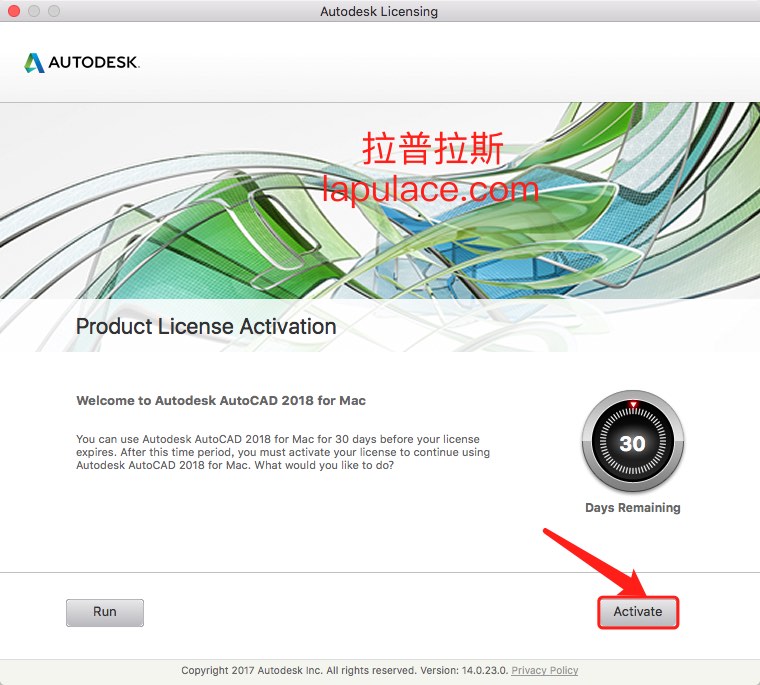This screenshot has width=760, height=685.
Task: Click the license expiration description paragraph
Action: [x=283, y=452]
